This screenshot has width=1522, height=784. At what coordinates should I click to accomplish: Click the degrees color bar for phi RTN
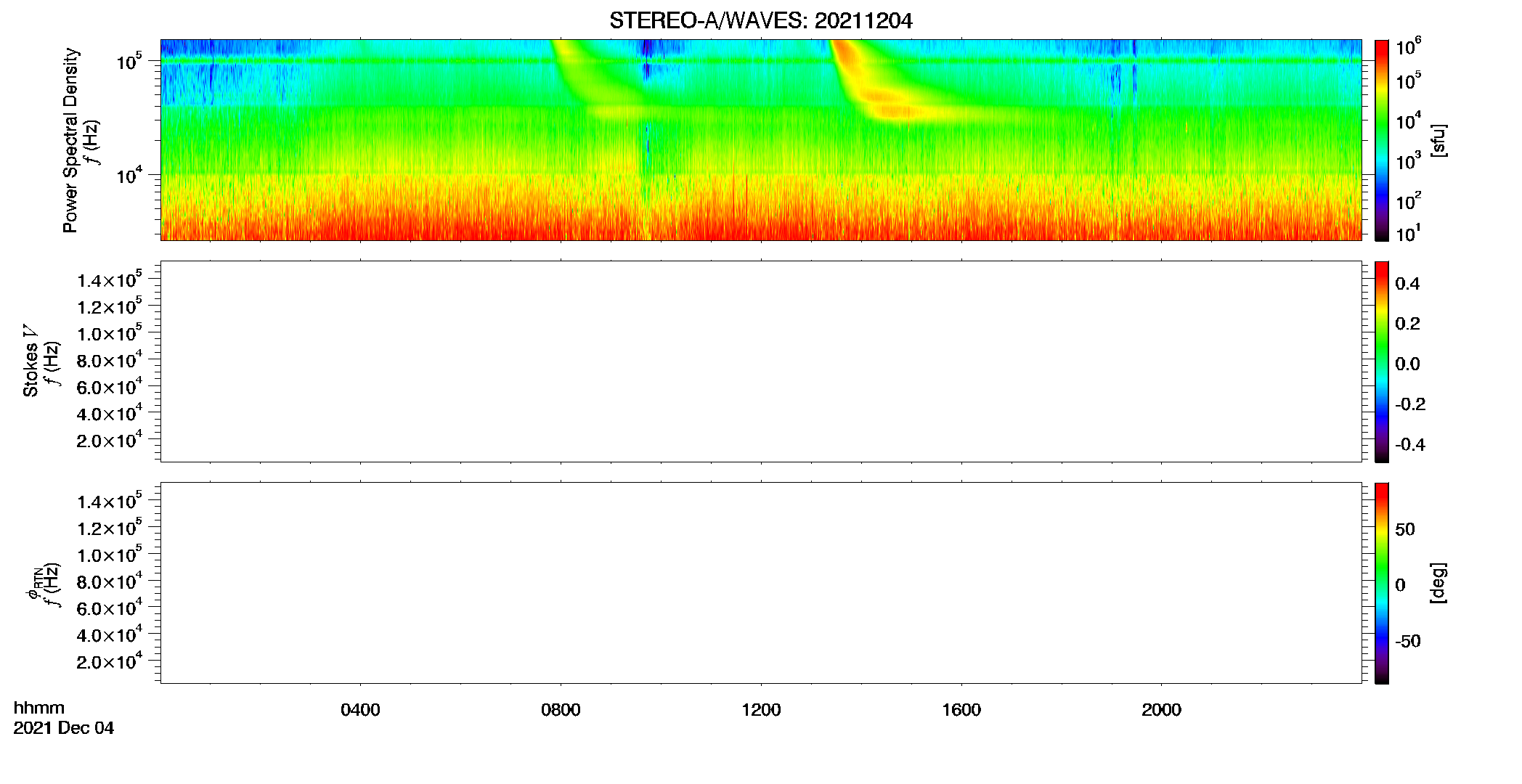[x=1381, y=583]
